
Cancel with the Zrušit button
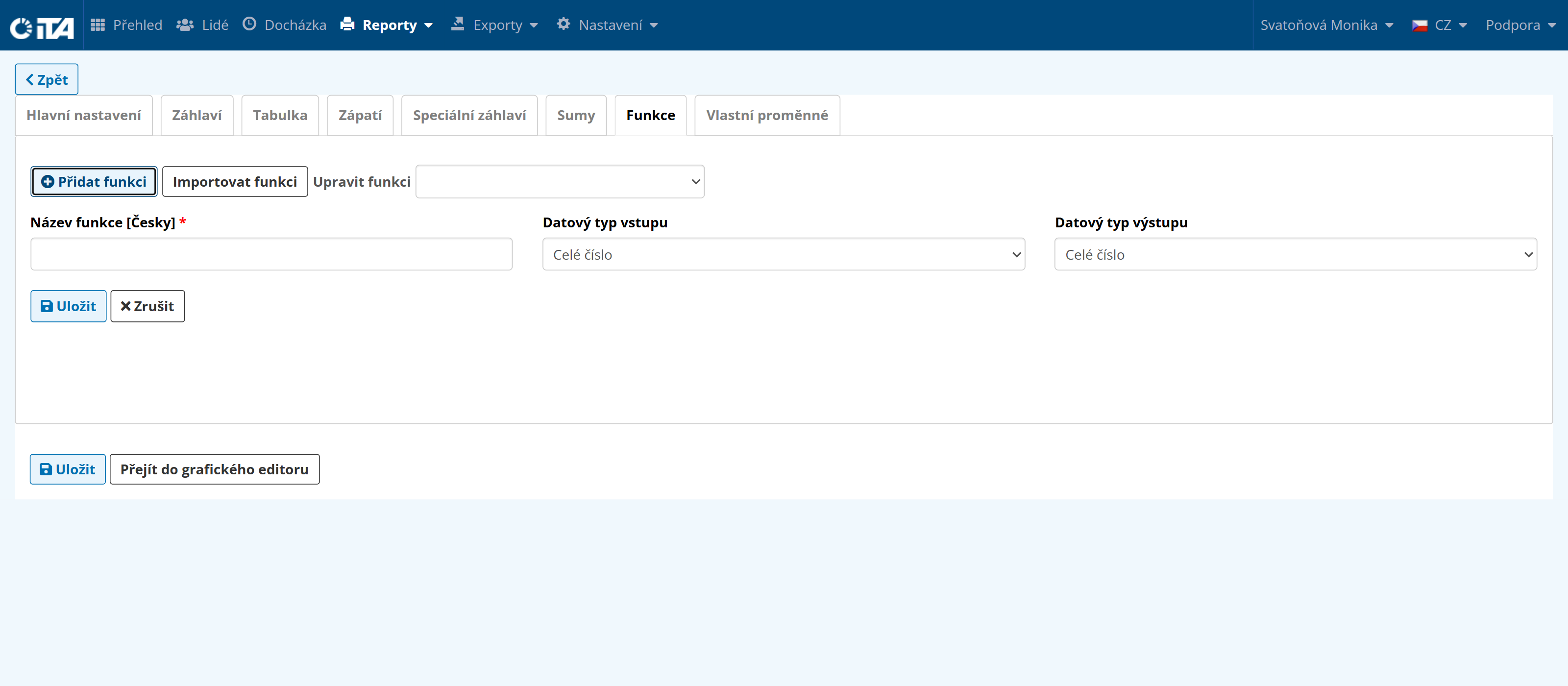(147, 306)
